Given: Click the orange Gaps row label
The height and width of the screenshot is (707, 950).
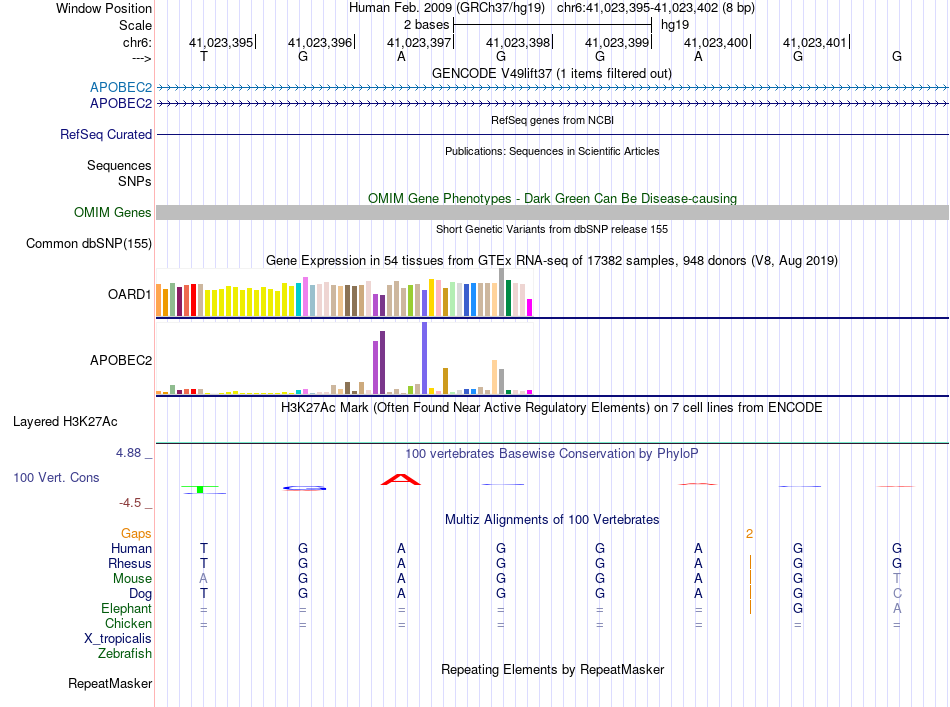Looking at the screenshot, I should pyautogui.click(x=136, y=533).
